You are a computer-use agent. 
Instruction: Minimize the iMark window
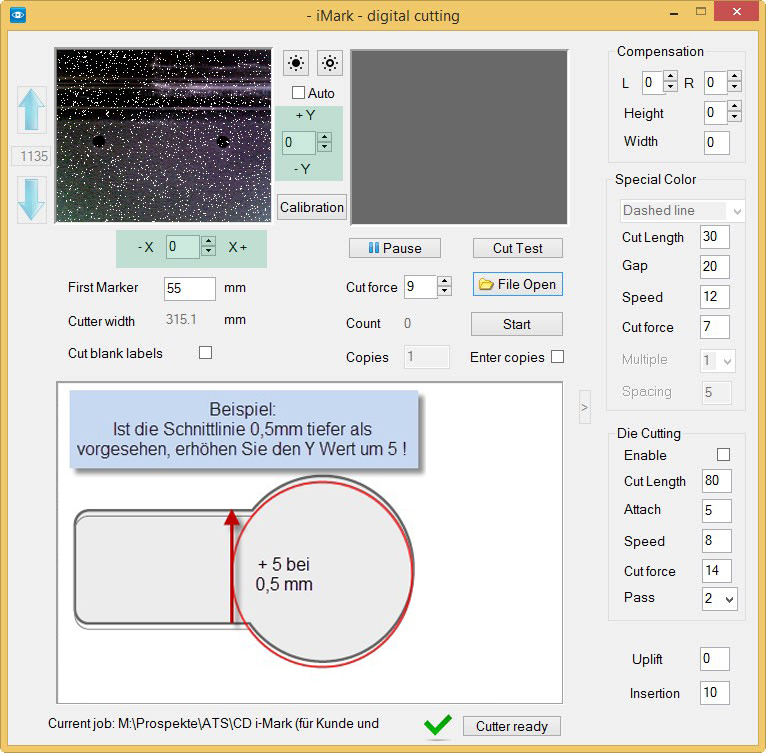675,14
